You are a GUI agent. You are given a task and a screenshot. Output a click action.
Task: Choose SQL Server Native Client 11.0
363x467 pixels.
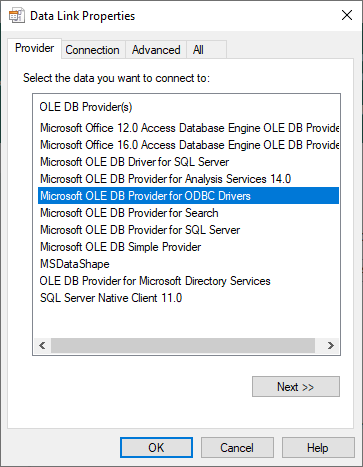pos(189,298)
